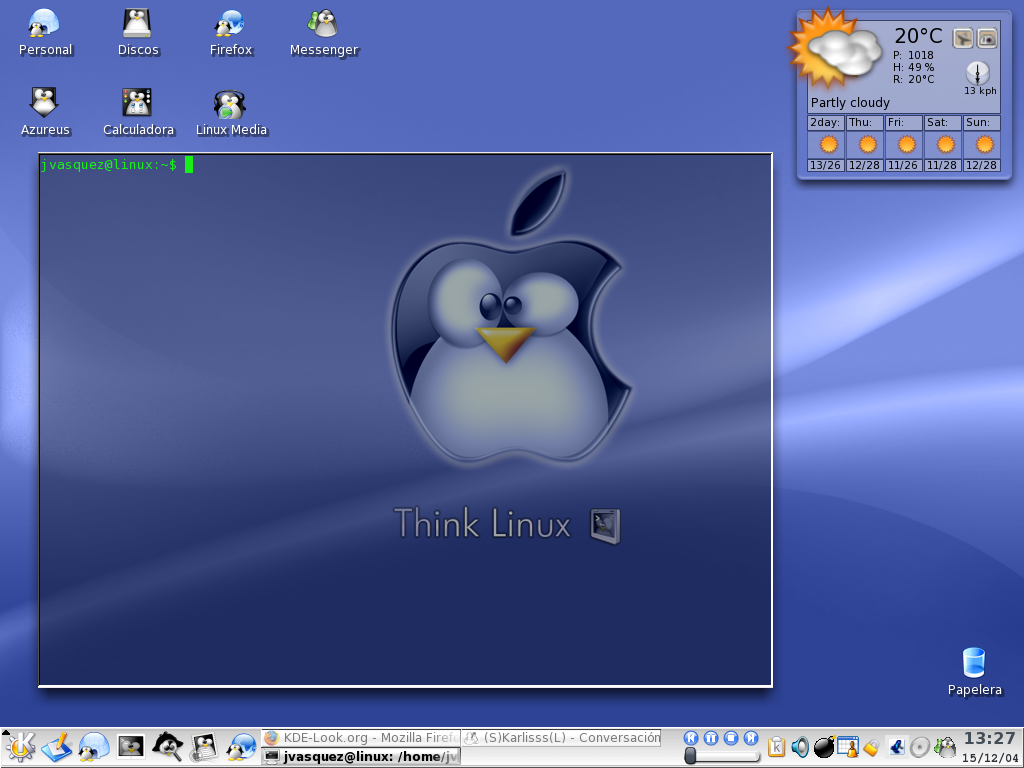This screenshot has width=1024, height=768.
Task: Expand the panel hide arrow above the K menu
Action: [x=6, y=731]
